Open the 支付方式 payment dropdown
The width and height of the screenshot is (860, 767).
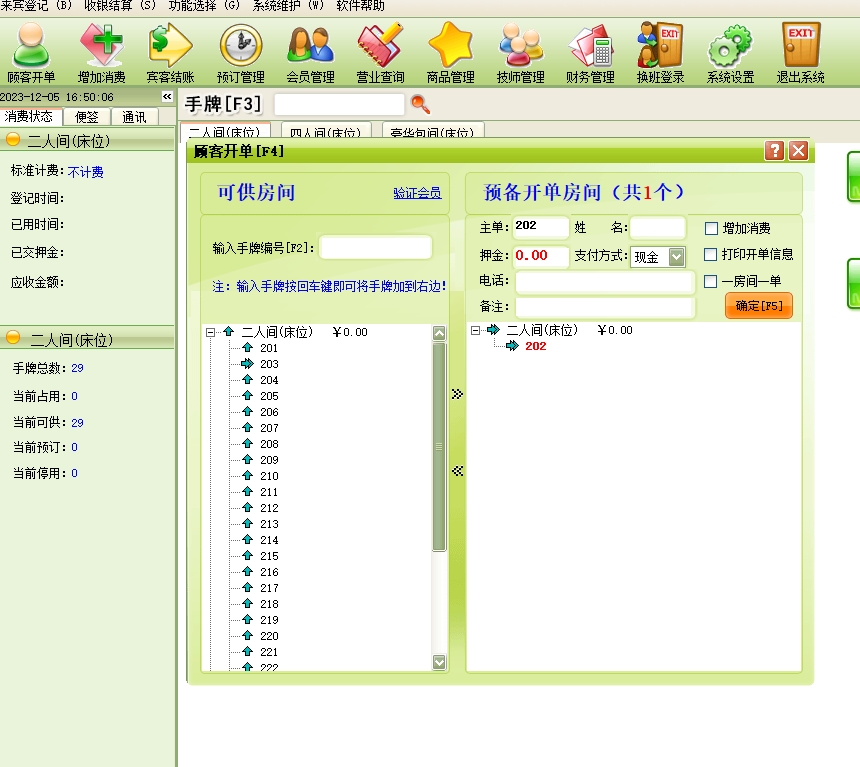tap(676, 257)
